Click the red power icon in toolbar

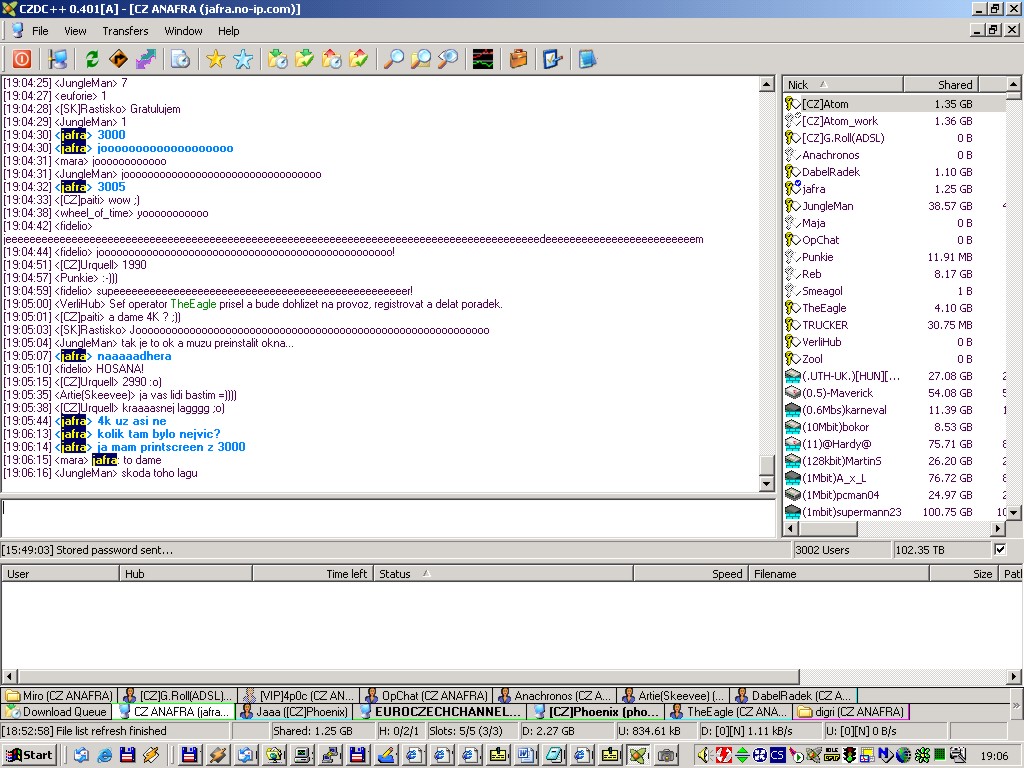click(x=21, y=59)
